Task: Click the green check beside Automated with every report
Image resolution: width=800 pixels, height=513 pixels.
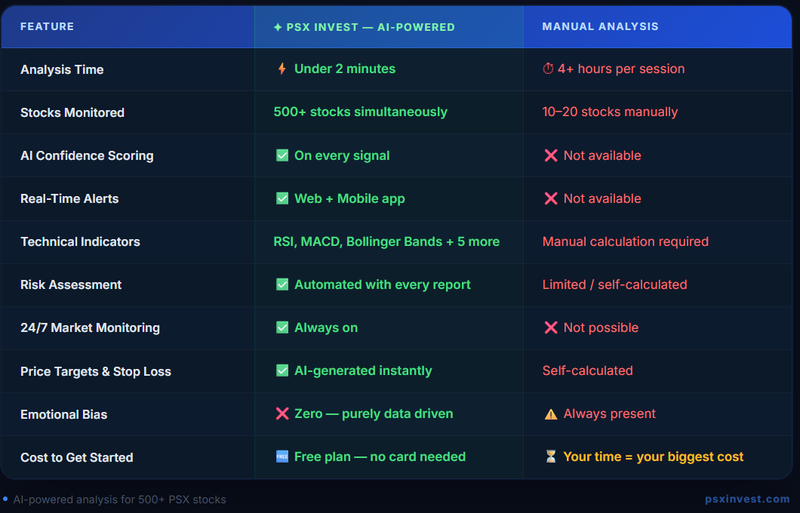Action: pos(282,284)
